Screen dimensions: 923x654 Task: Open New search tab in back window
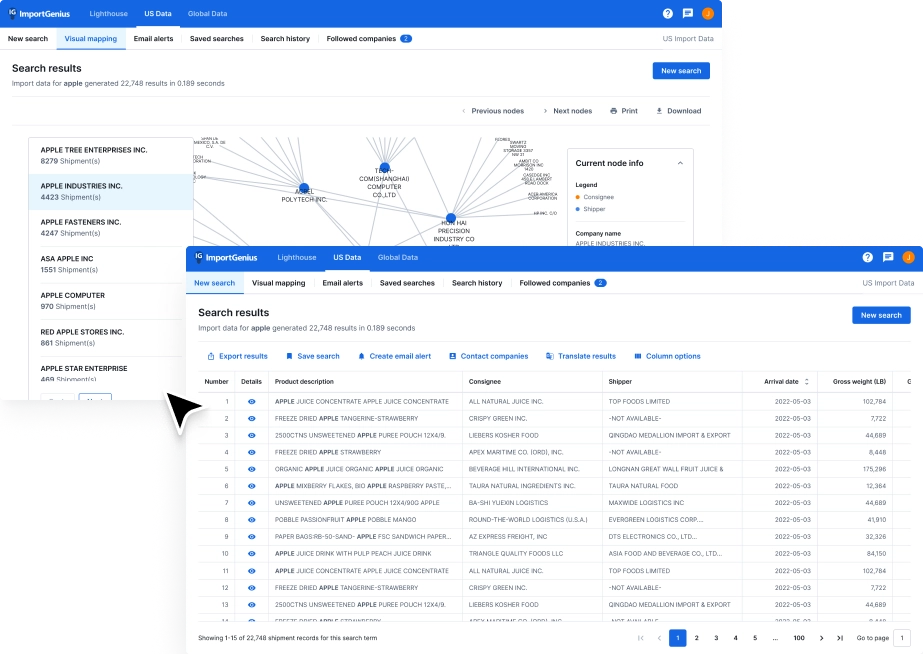pyautogui.click(x=28, y=39)
